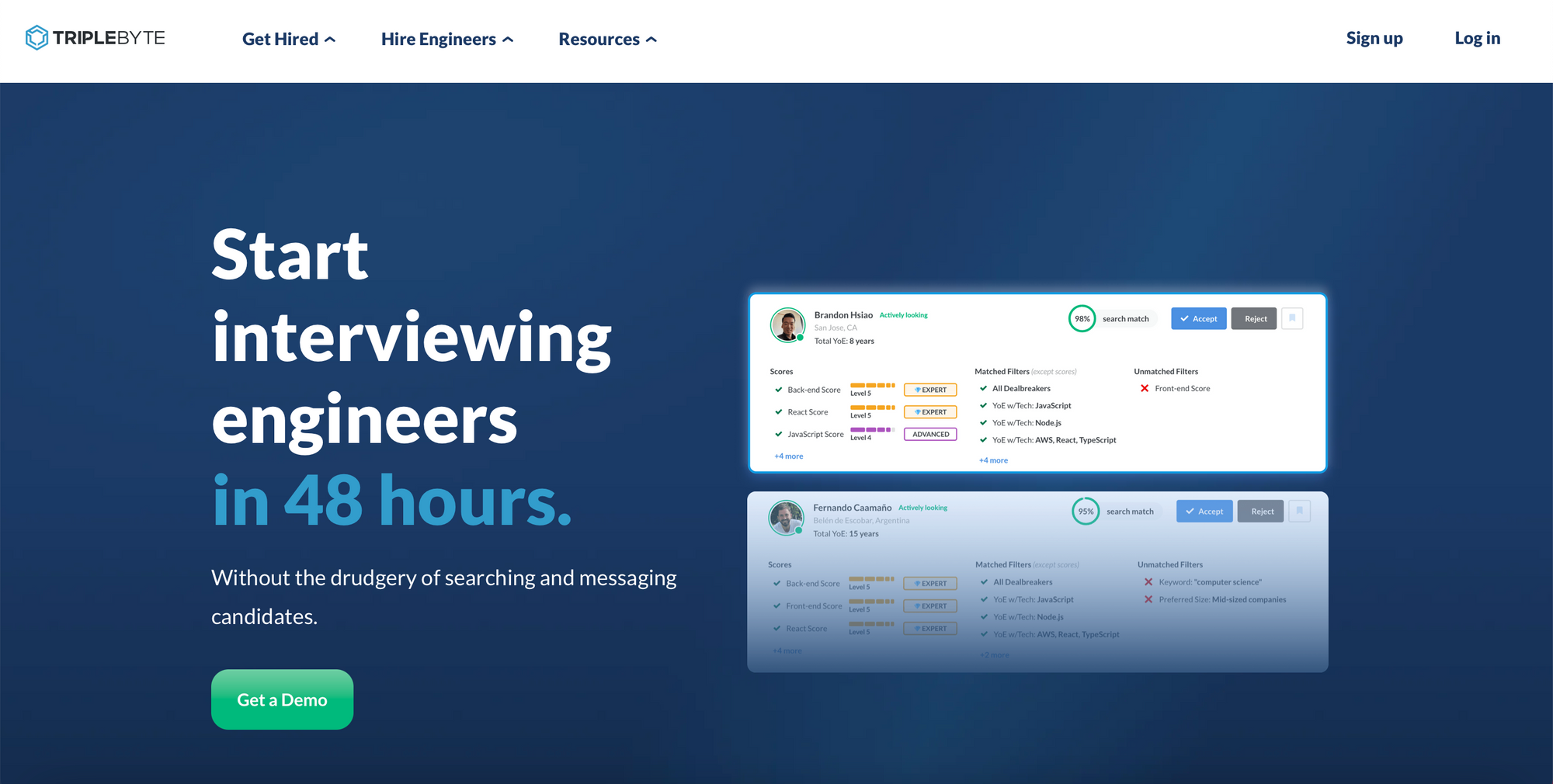The image size is (1553, 784).
Task: Click the ADVANCED badge beside JavaScript Score
Action: click(x=930, y=434)
